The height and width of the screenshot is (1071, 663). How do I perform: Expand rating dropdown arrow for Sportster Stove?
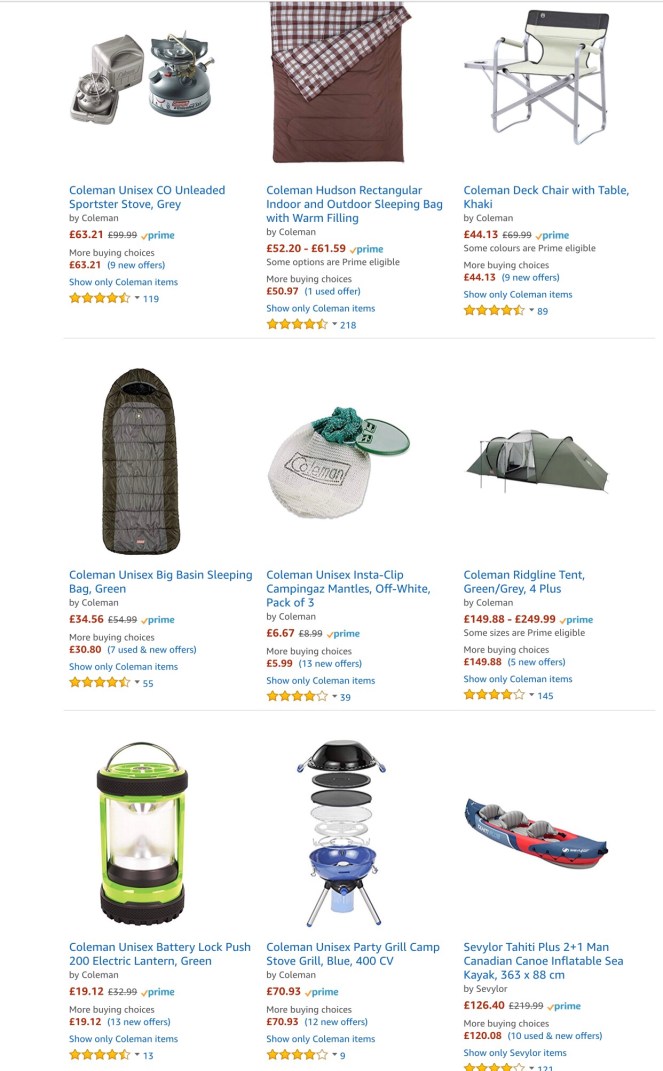coord(137,298)
